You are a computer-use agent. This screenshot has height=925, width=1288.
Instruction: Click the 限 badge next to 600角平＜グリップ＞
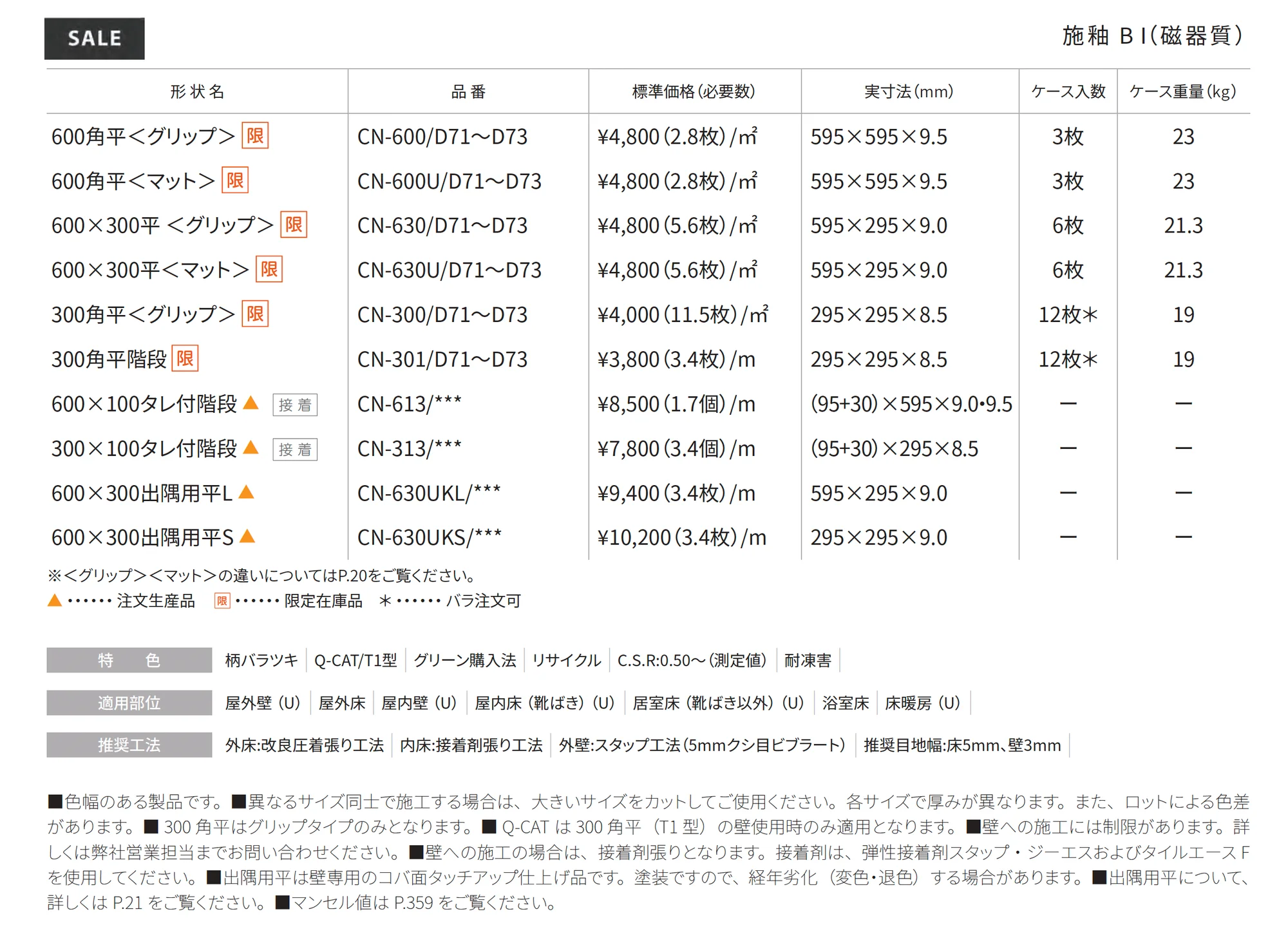[x=255, y=136]
